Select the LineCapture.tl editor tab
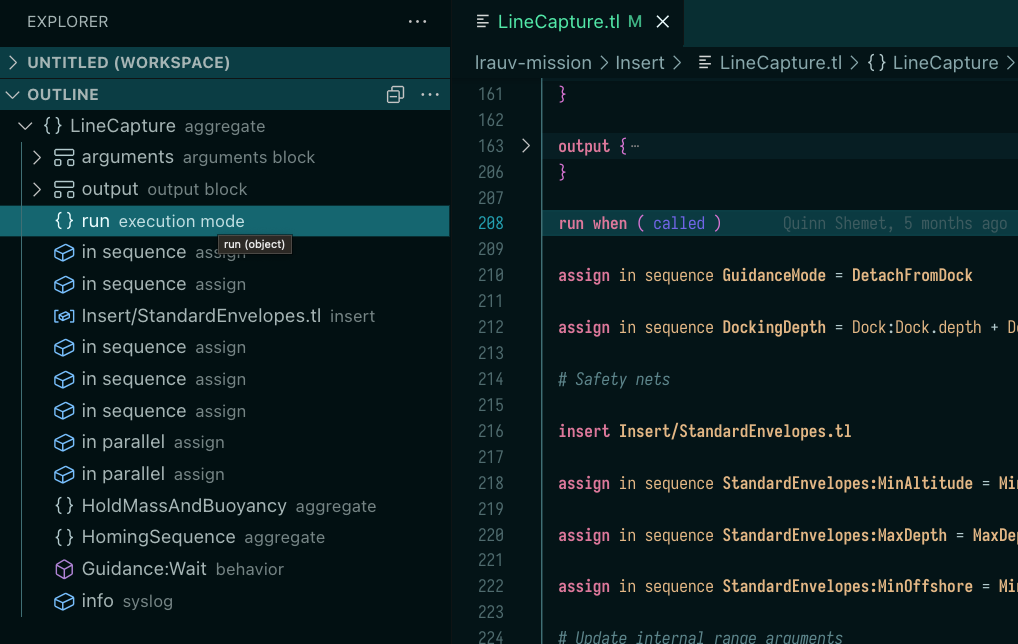This screenshot has height=644, width=1018. [x=558, y=22]
